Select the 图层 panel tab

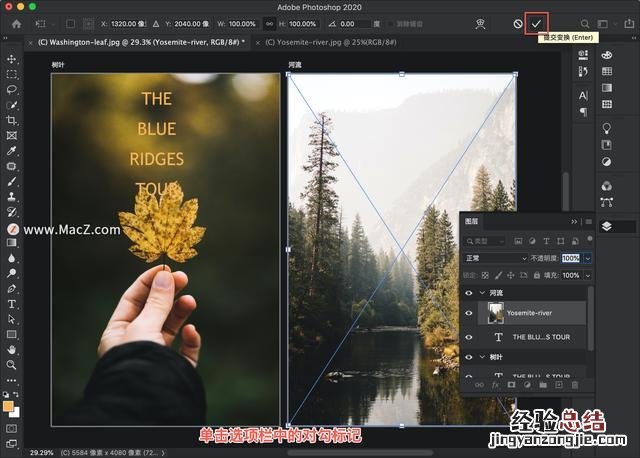(471, 221)
